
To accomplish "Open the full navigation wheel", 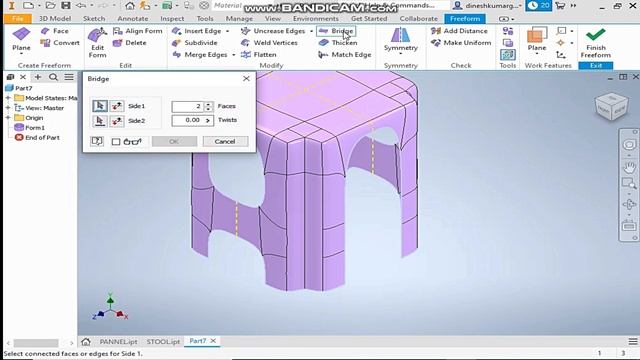I will point(629,144).
